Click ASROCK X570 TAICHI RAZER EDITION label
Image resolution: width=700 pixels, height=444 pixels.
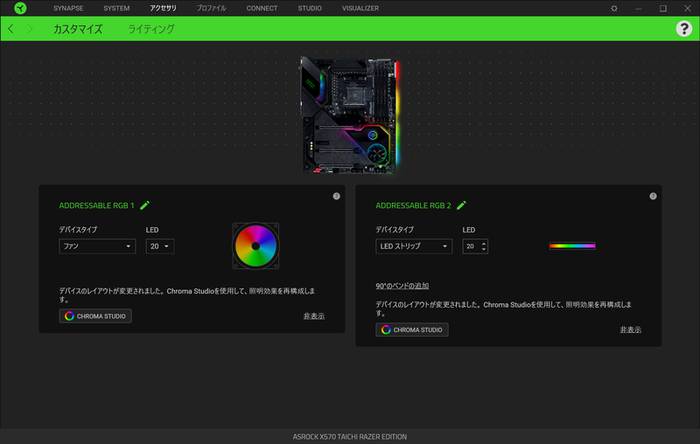coord(350,437)
